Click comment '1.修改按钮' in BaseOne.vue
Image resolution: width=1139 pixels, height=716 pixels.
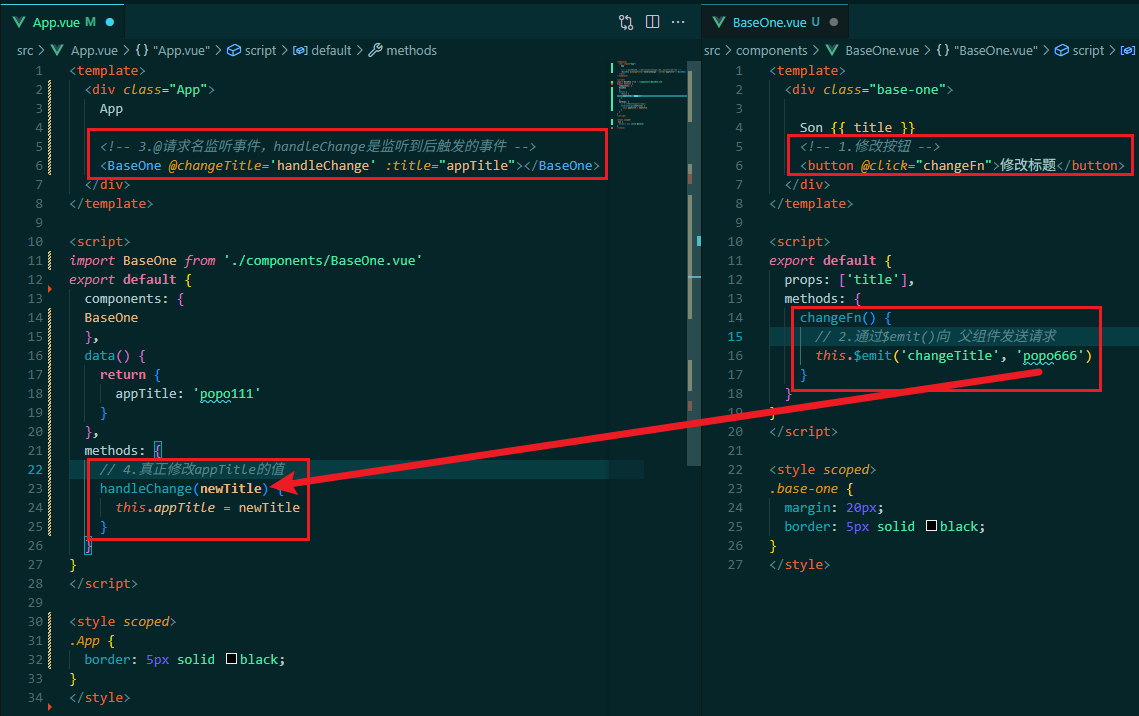point(870,146)
